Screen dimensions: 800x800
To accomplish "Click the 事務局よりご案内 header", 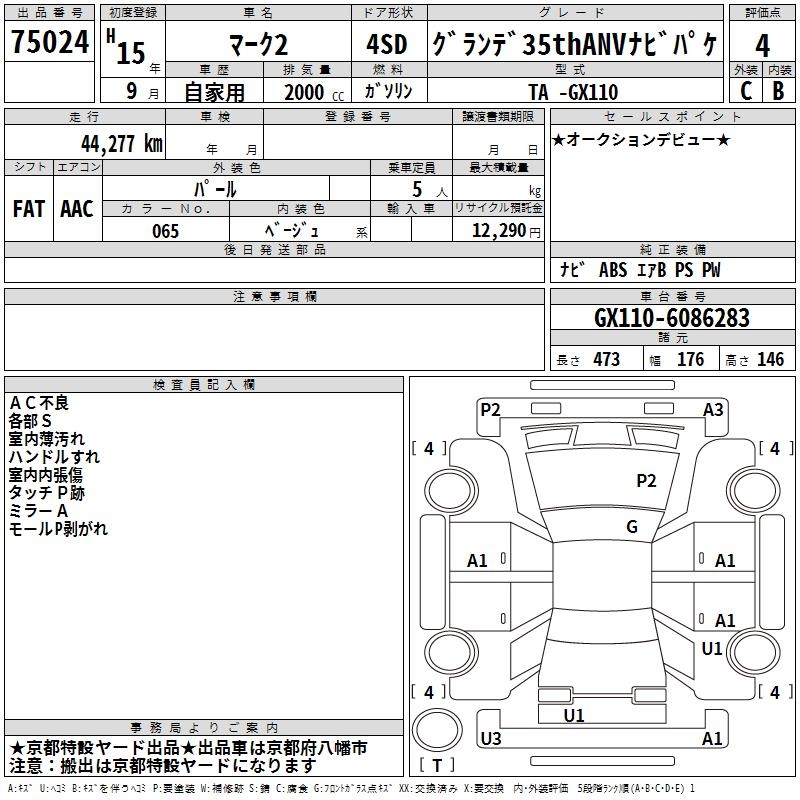I will 204,728.
